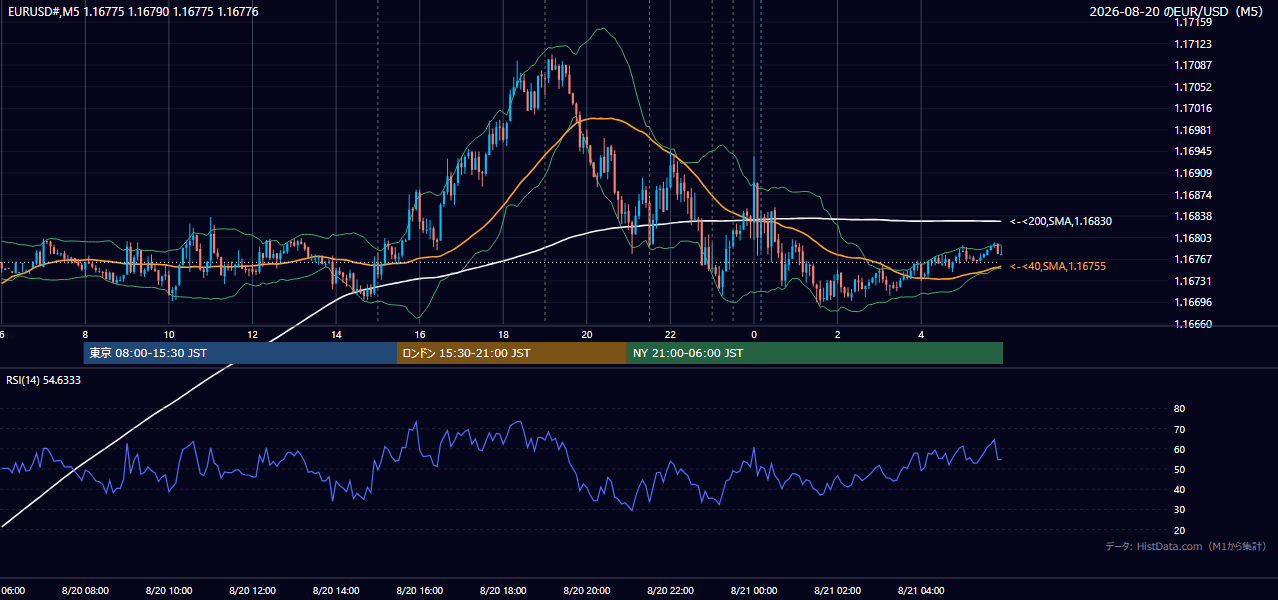Click the bottom time label 8/20 16:00
This screenshot has height=600, width=1278.
coord(420,591)
